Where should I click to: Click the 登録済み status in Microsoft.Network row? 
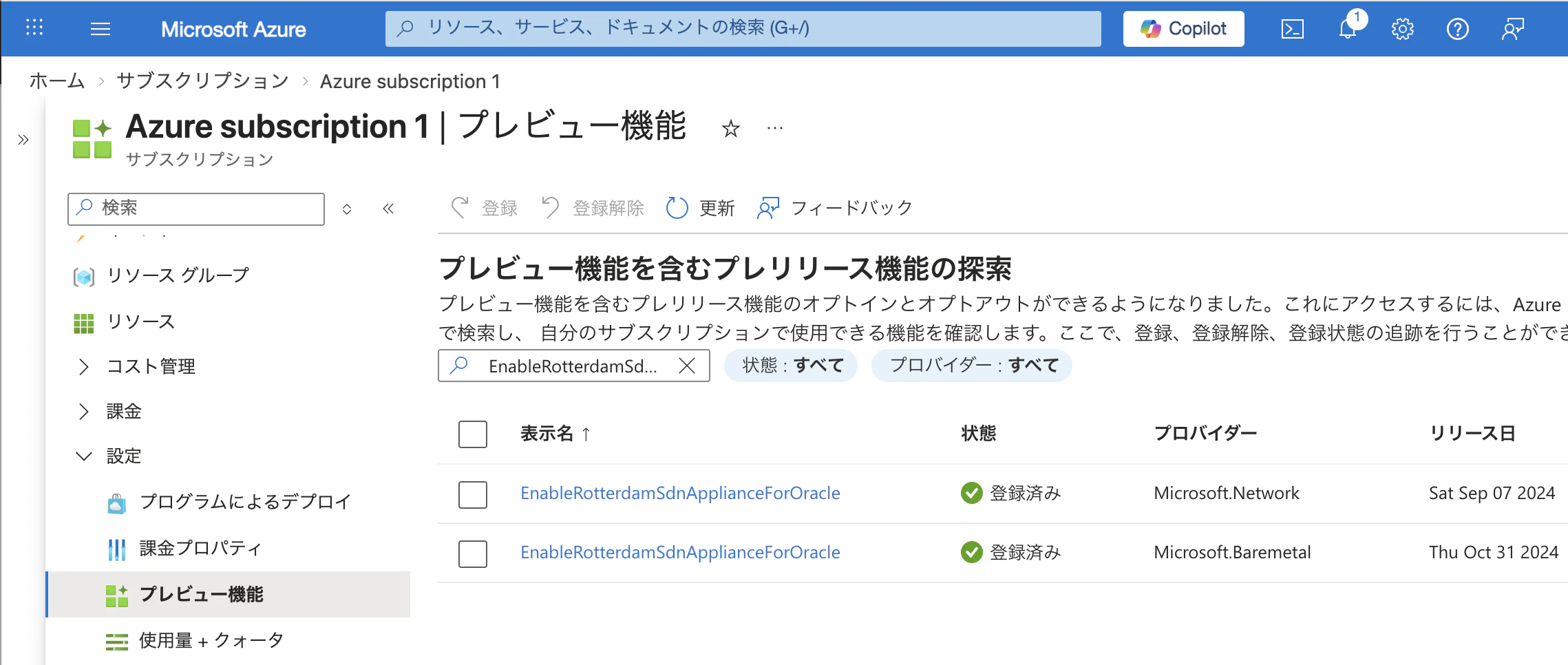pos(1011,494)
